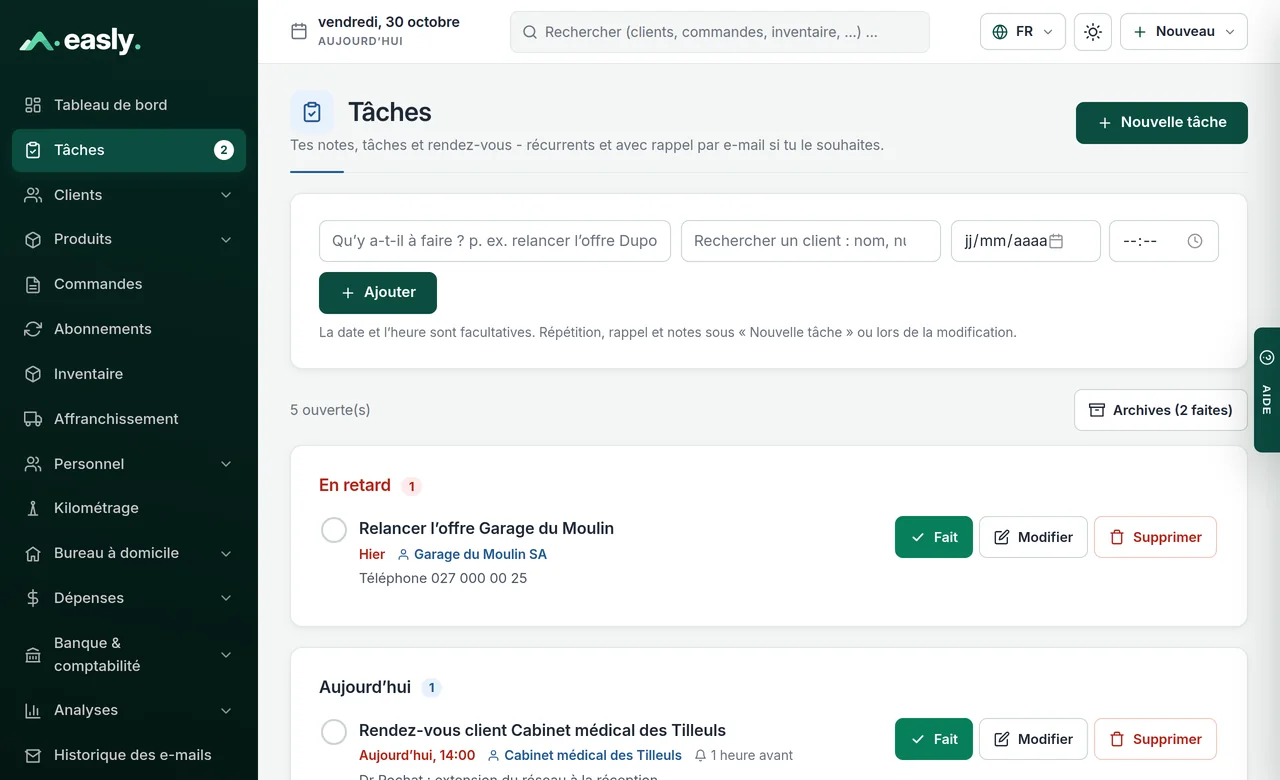This screenshot has width=1280, height=780.
Task: Click the 'Aujourd'hui, 14:00' due time
Action: (x=417, y=755)
